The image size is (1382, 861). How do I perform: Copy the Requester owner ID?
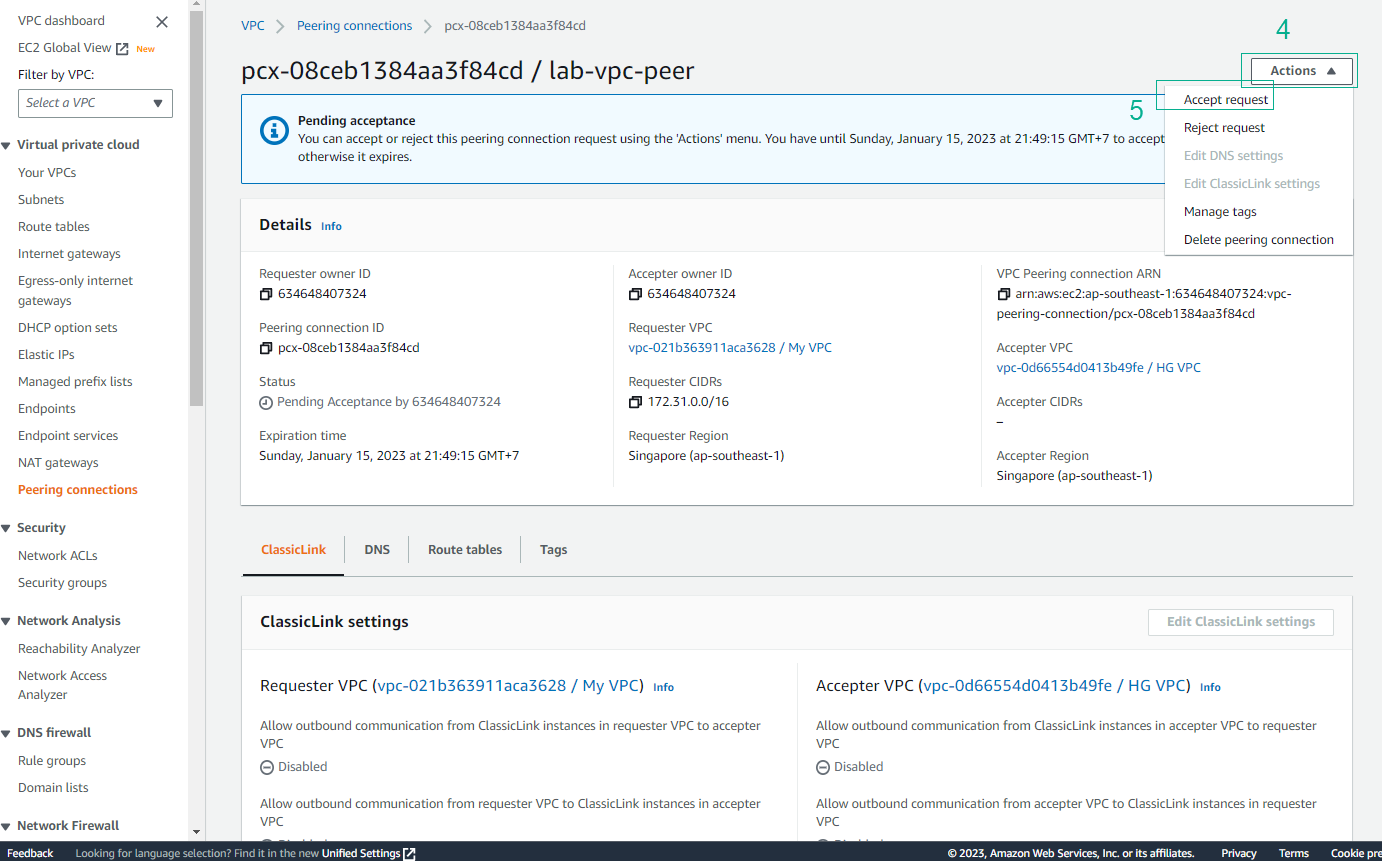[x=265, y=294]
